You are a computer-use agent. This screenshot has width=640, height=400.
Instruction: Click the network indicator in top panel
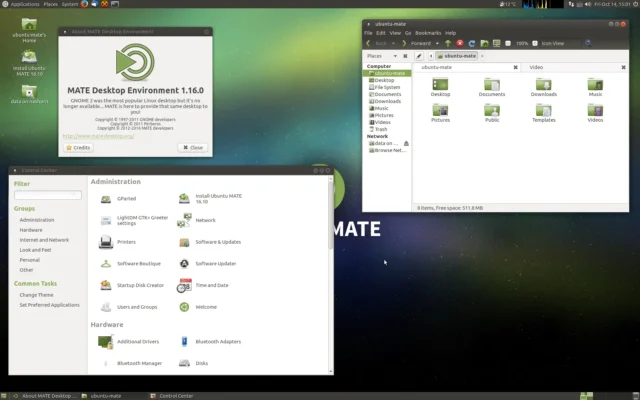click(571, 4)
